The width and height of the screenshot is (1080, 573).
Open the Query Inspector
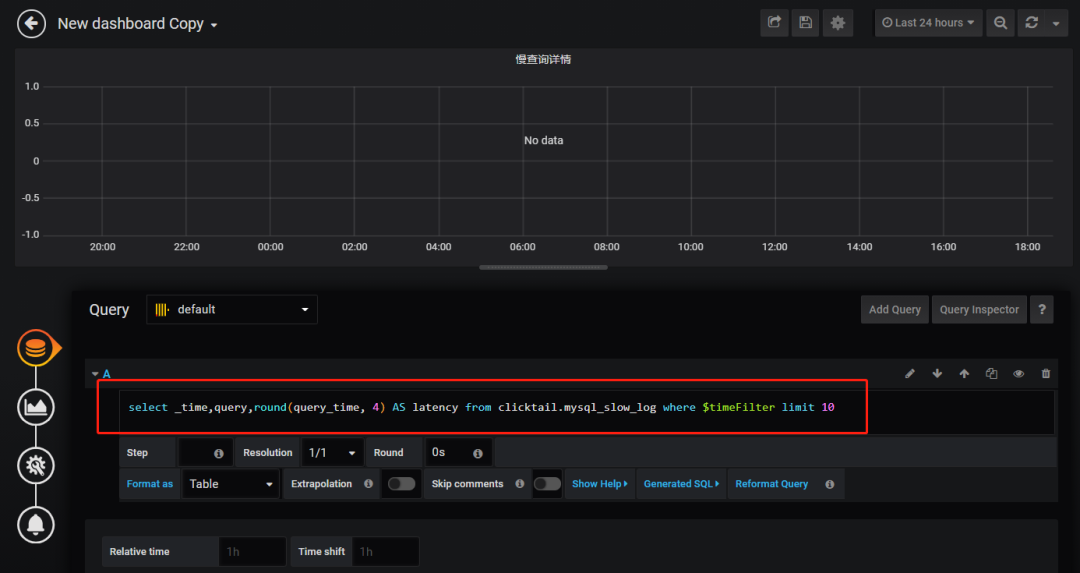979,310
